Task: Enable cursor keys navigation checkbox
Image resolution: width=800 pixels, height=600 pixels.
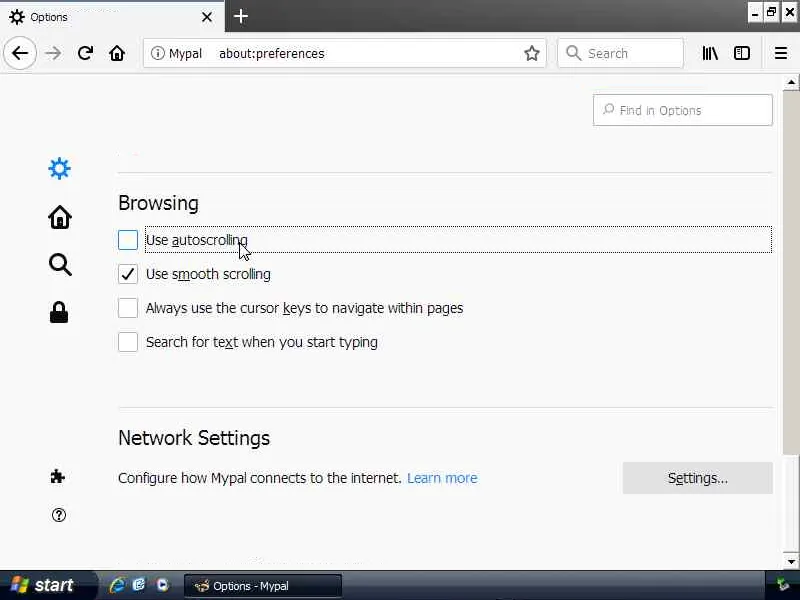Action: (x=128, y=308)
